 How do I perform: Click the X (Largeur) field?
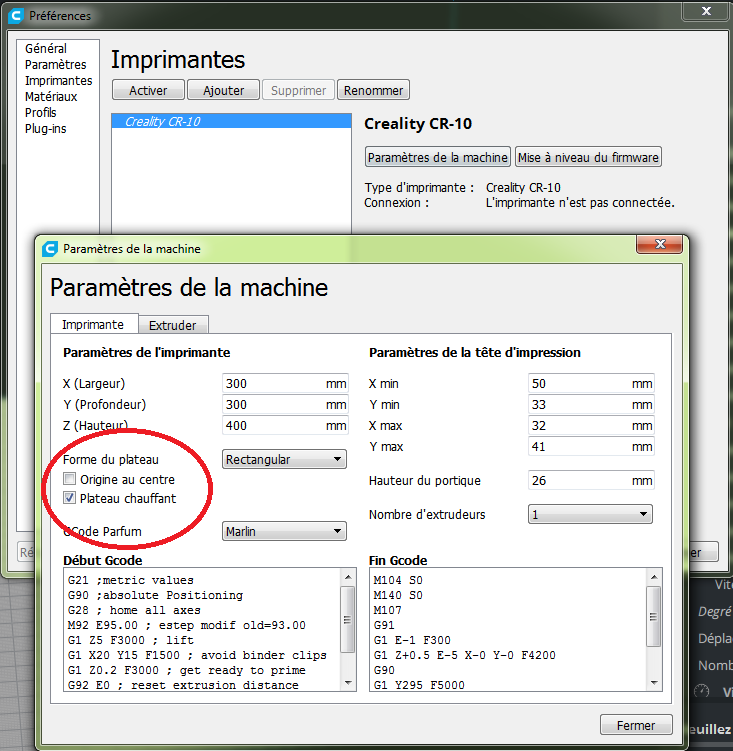(285, 384)
